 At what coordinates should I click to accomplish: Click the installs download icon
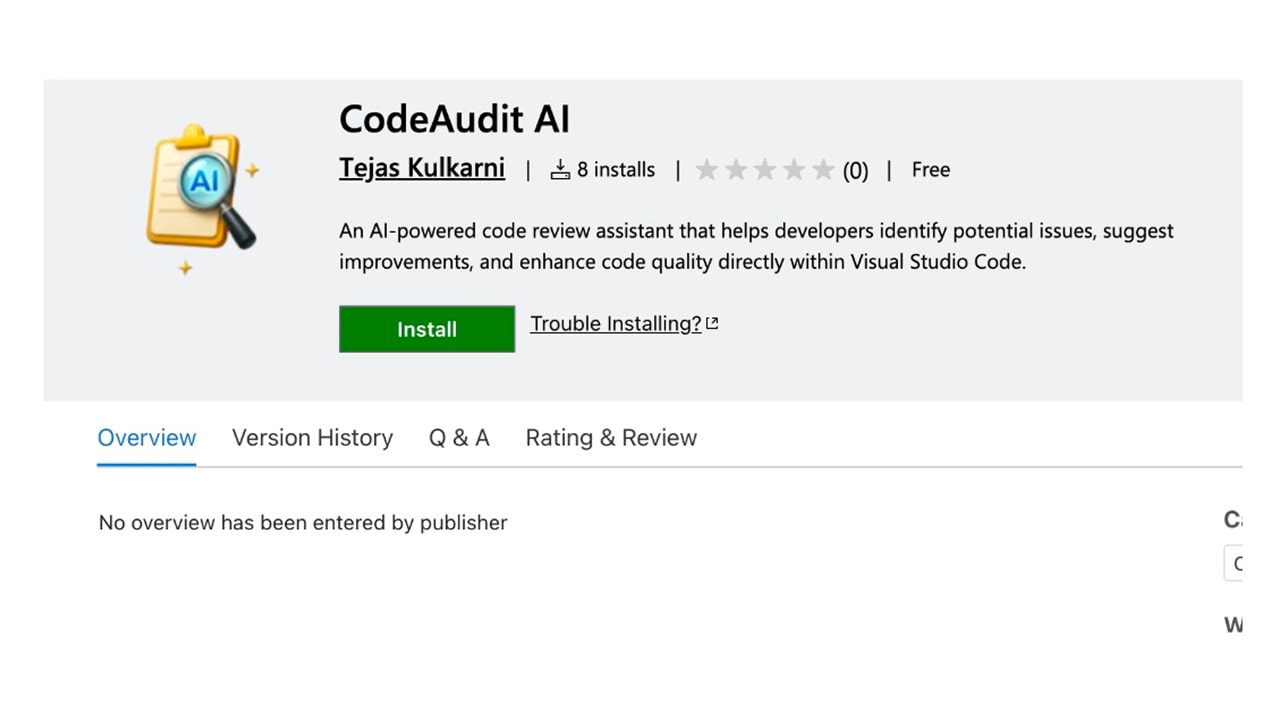tap(560, 170)
